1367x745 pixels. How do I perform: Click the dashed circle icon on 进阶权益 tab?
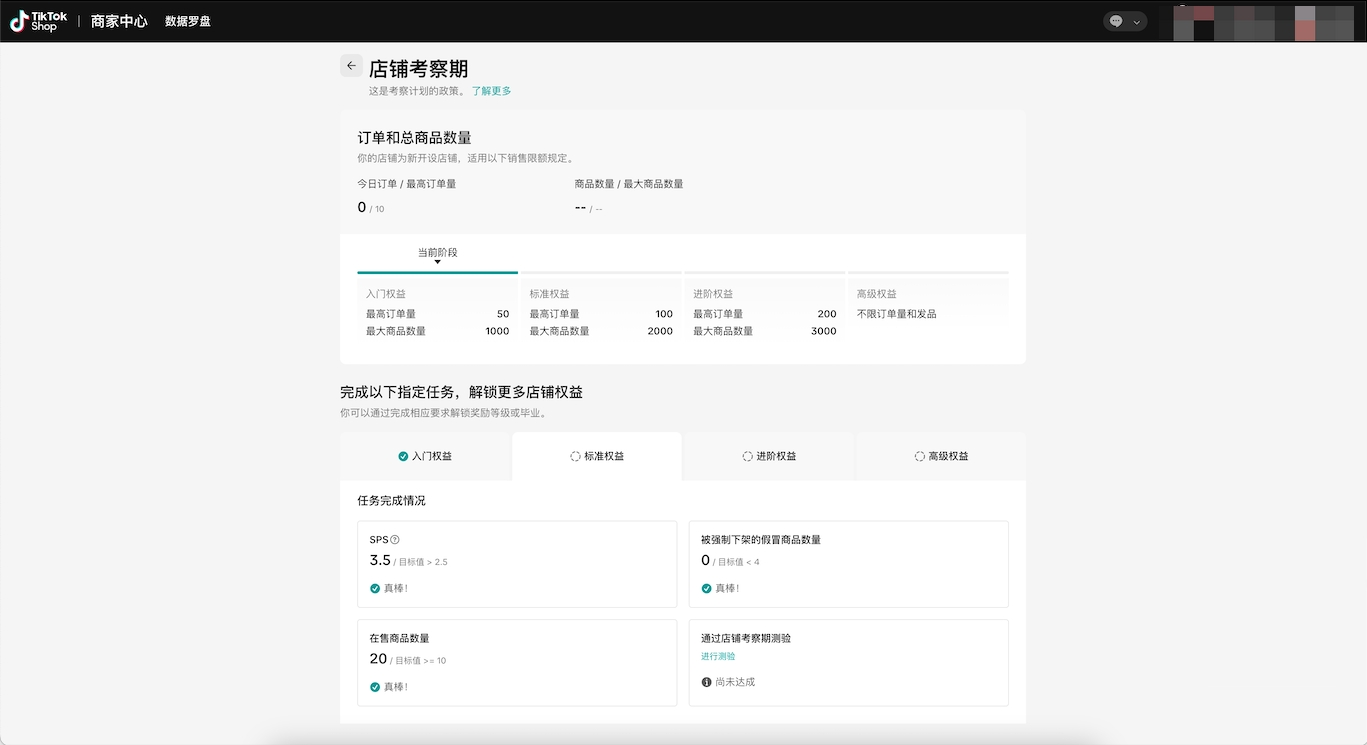pyautogui.click(x=747, y=456)
